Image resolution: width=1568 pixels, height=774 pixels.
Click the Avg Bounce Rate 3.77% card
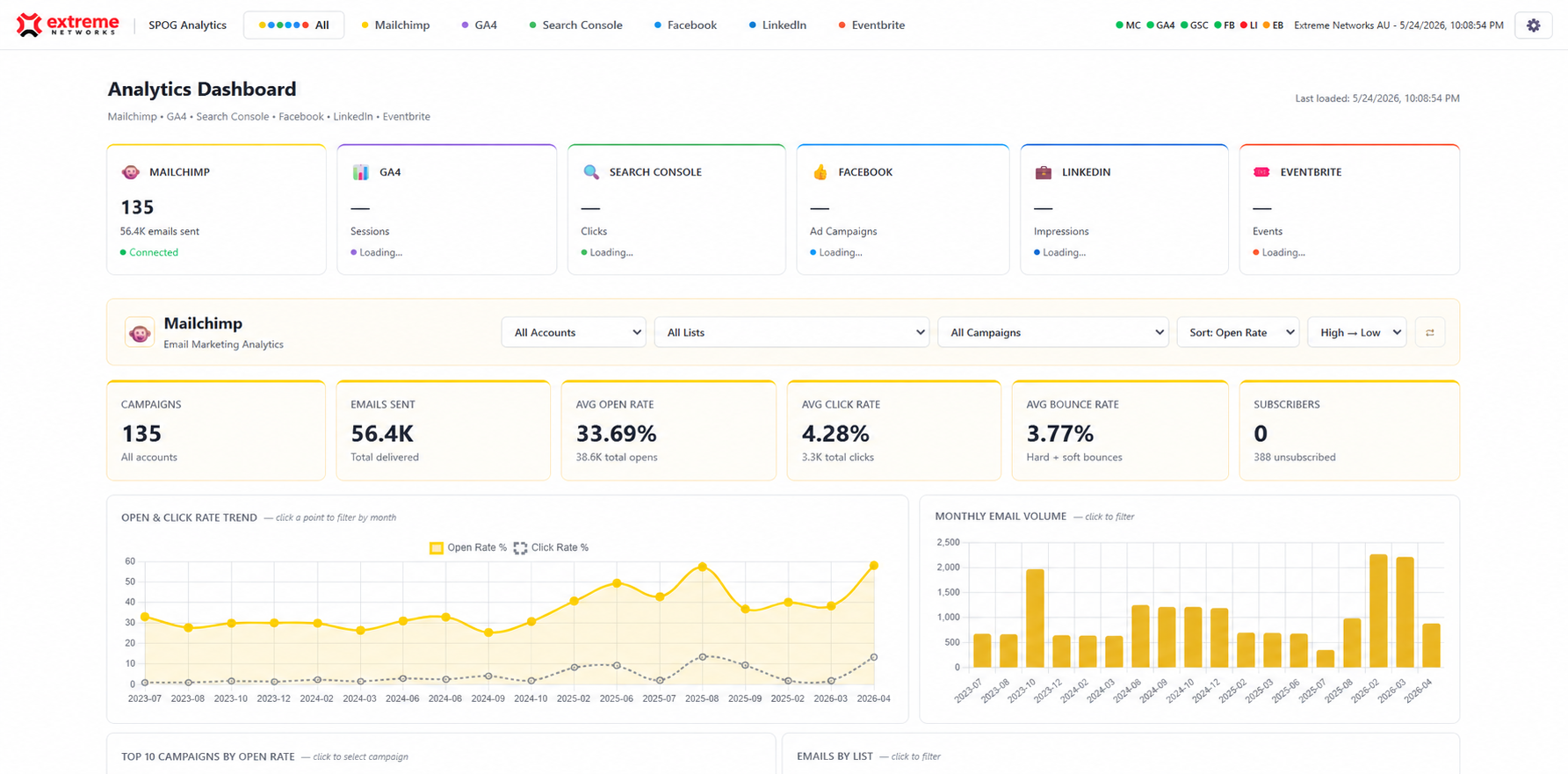(1120, 430)
